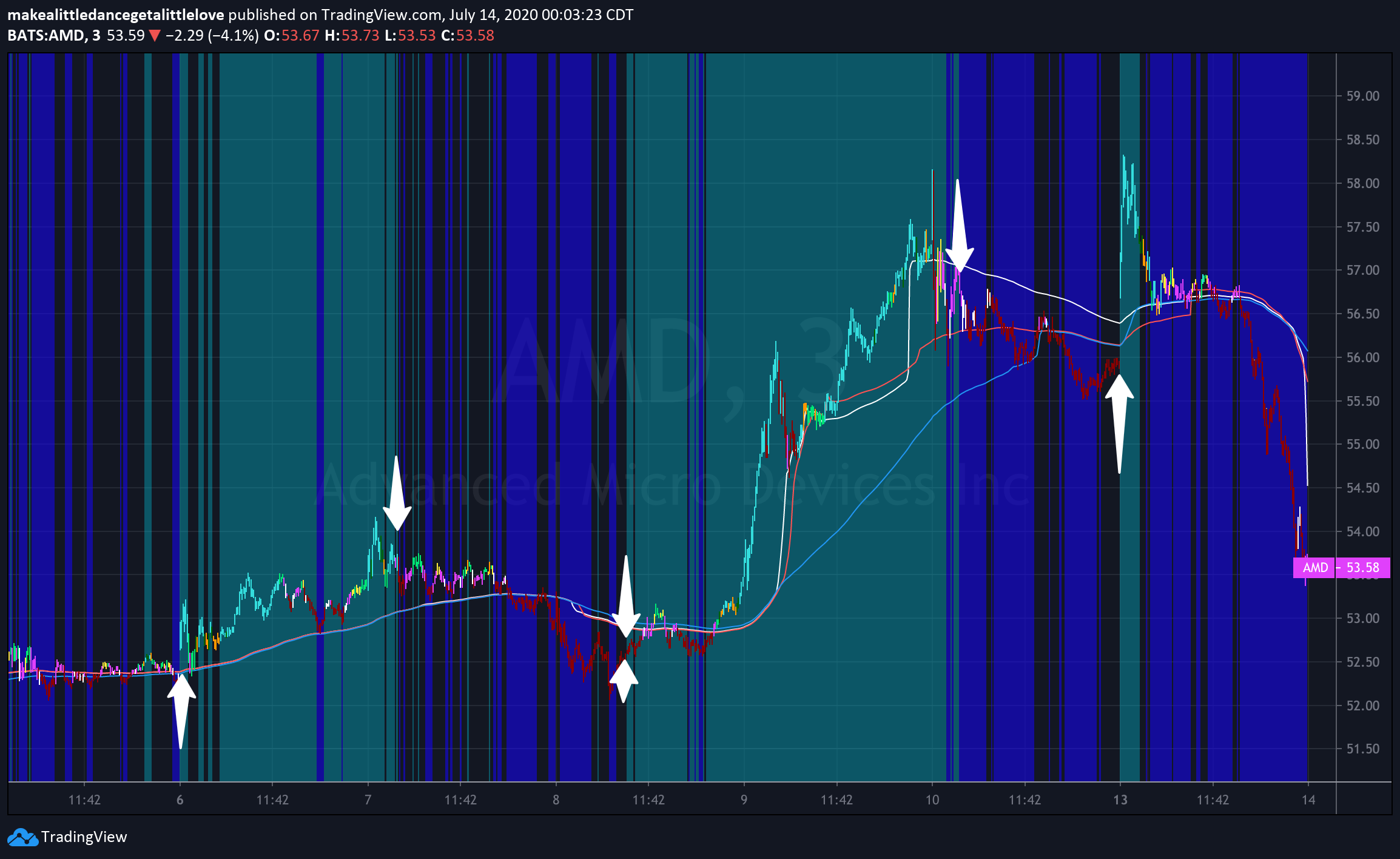
Task: Click the BATS:AMD, 3 symbol text
Action: (54, 35)
